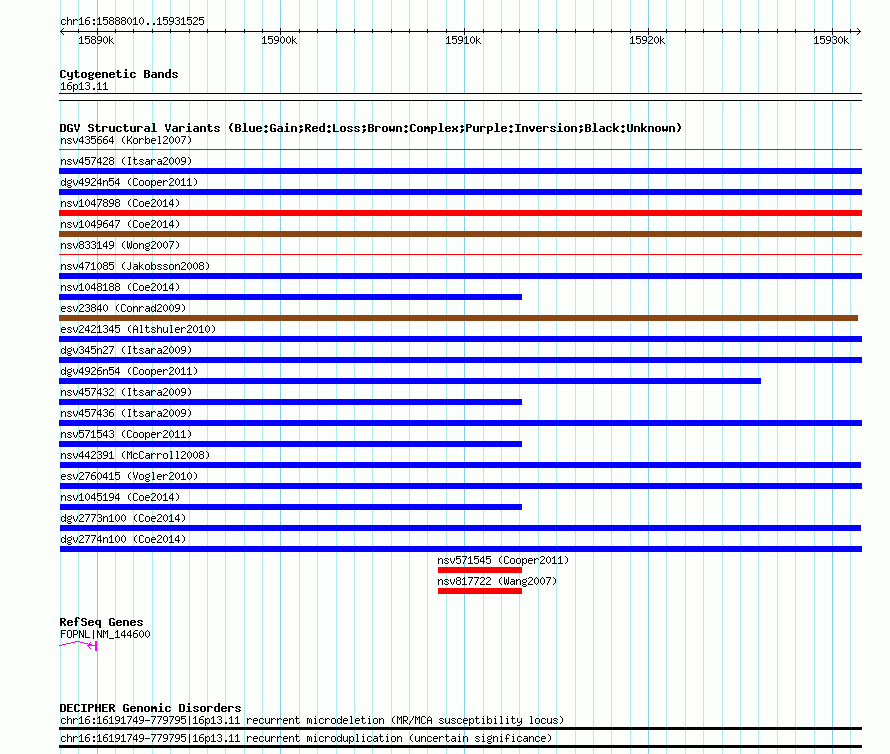Click the ruler's right arrow end
The height and width of the screenshot is (754, 890).
click(859, 32)
